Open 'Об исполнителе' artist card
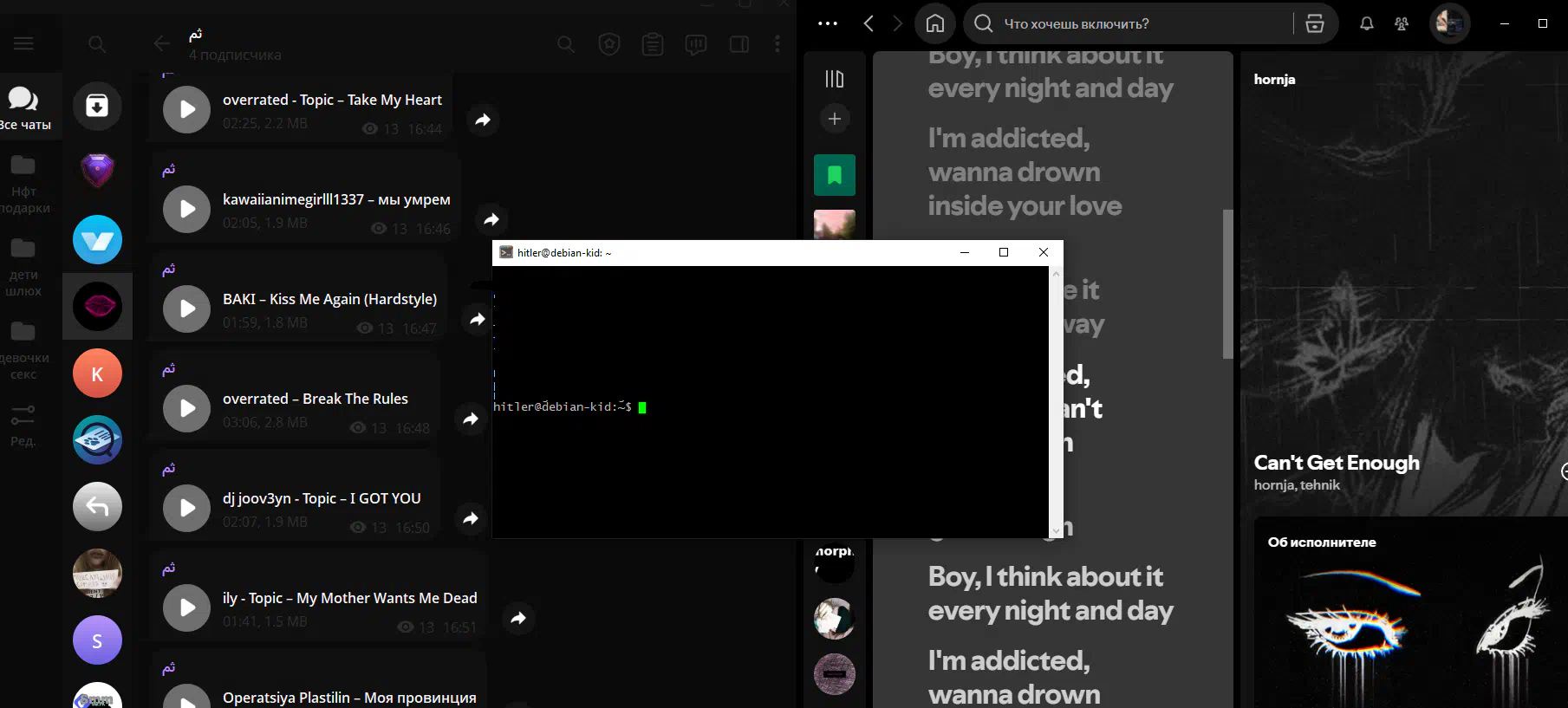Screen dimensions: 1568x708 pyautogui.click(x=1410, y=613)
